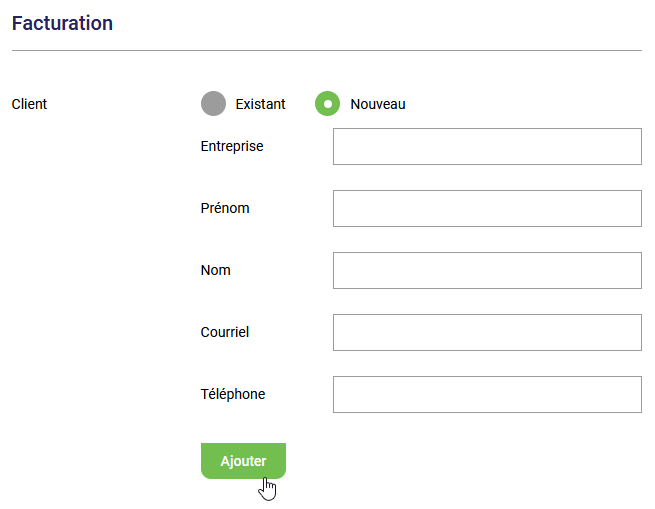The image size is (655, 509).
Task: Select the Existant radio button
Action: pos(213,104)
